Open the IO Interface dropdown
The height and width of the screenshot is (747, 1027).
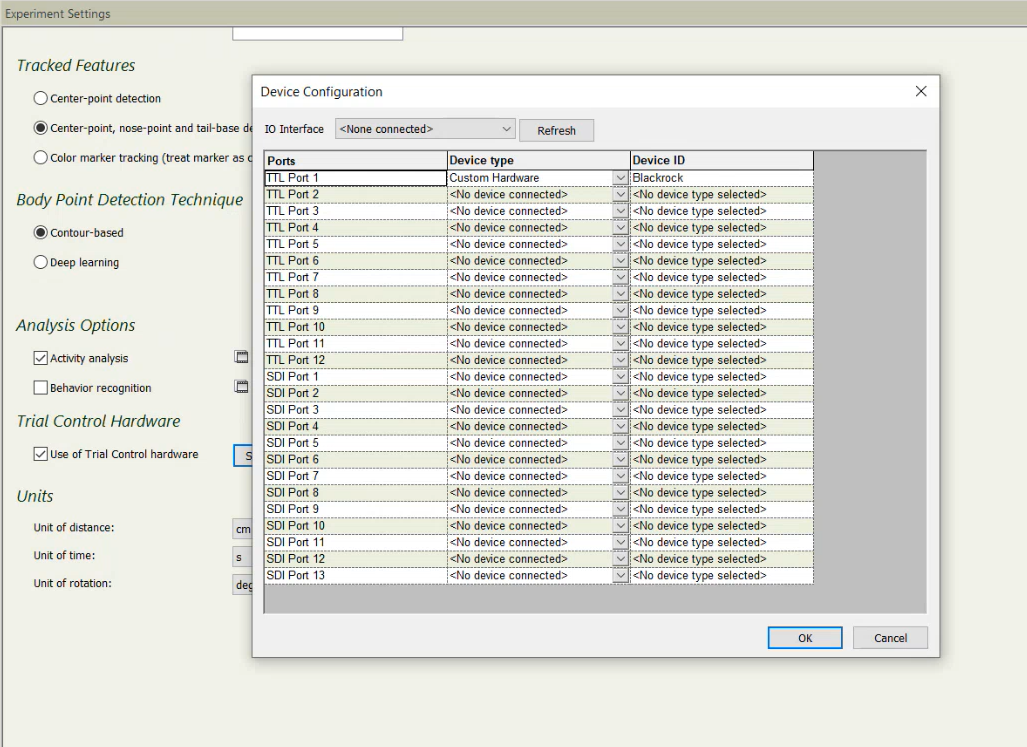click(506, 129)
